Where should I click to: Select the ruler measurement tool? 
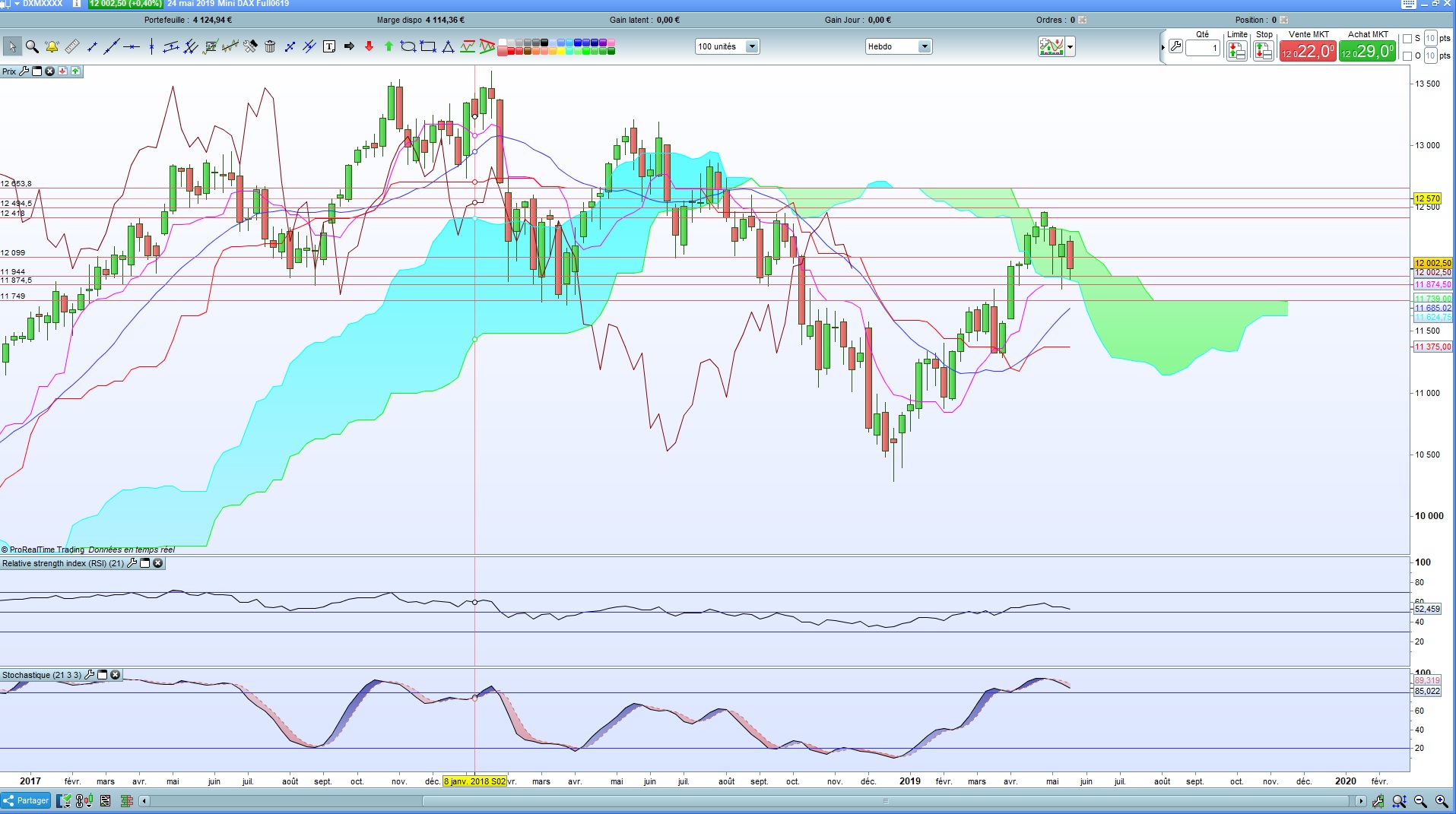click(71, 46)
